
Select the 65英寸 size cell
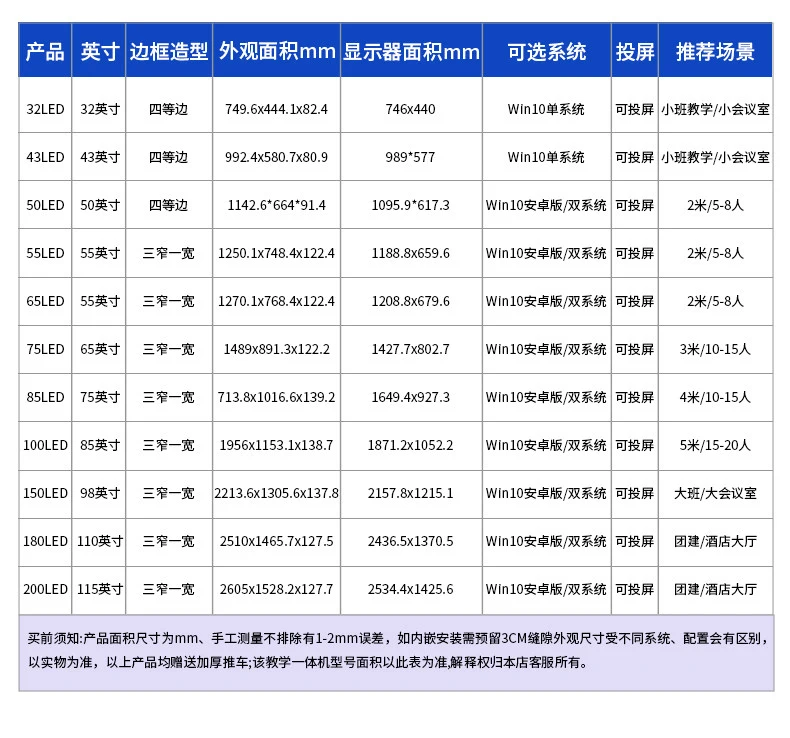pos(100,349)
